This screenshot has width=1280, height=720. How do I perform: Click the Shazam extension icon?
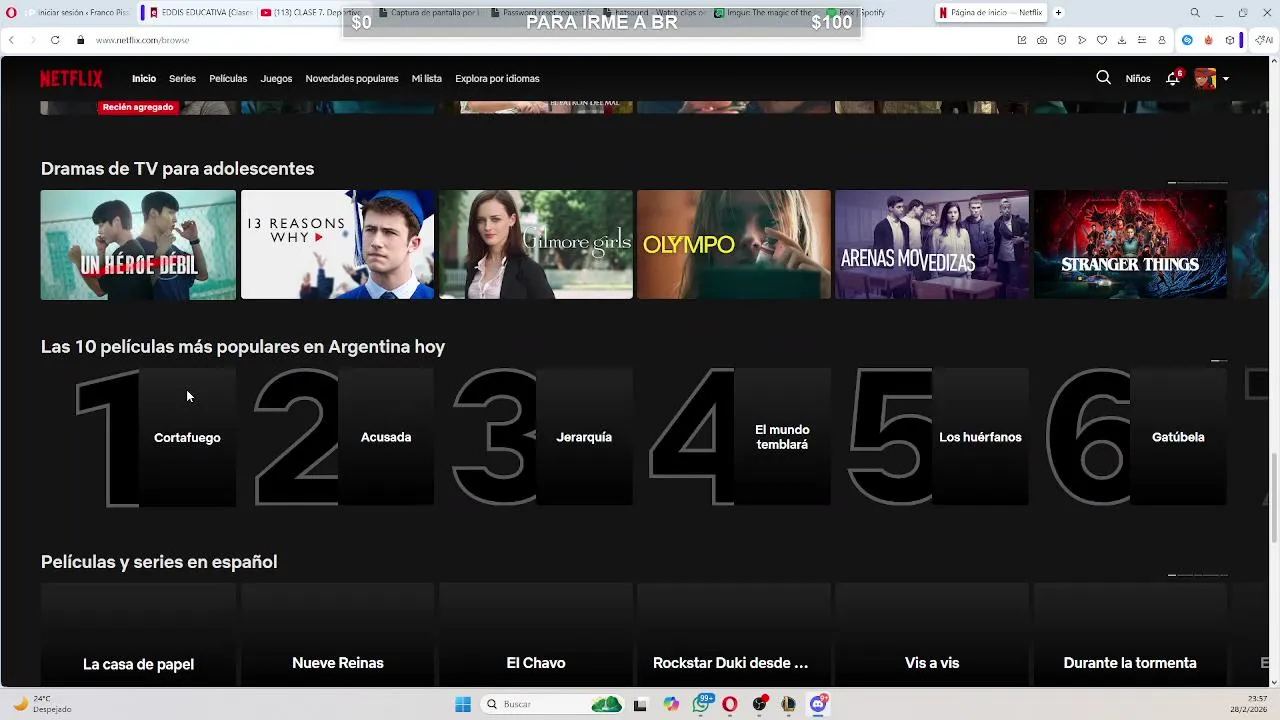(1187, 40)
